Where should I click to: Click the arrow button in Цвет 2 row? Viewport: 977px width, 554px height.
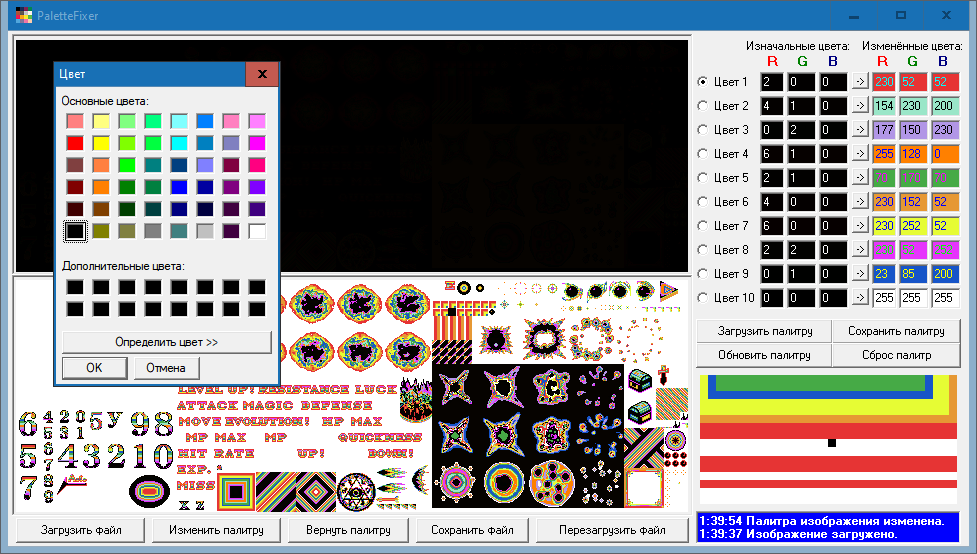click(860, 106)
